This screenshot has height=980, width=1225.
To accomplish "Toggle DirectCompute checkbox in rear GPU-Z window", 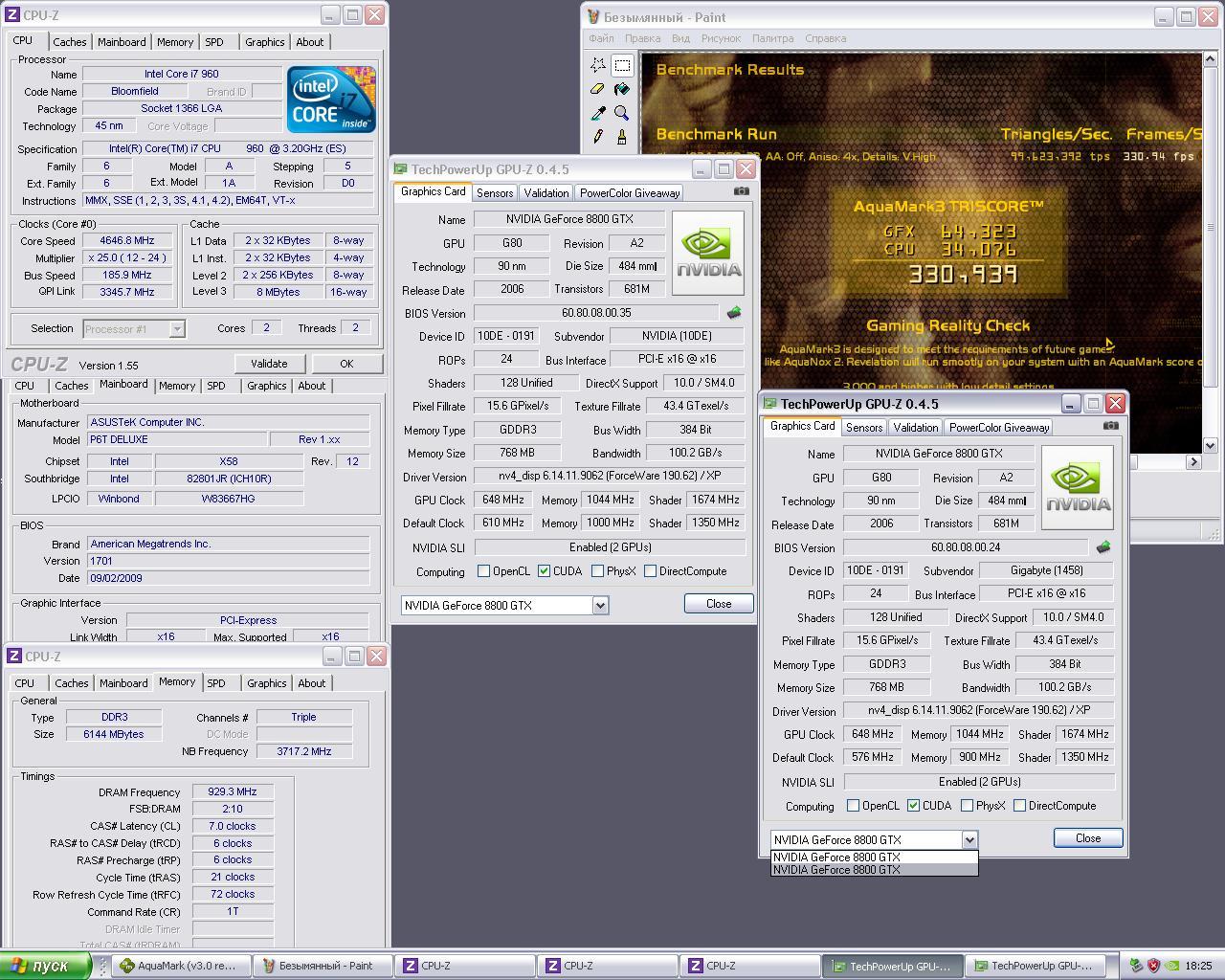I will pyautogui.click(x=650, y=571).
